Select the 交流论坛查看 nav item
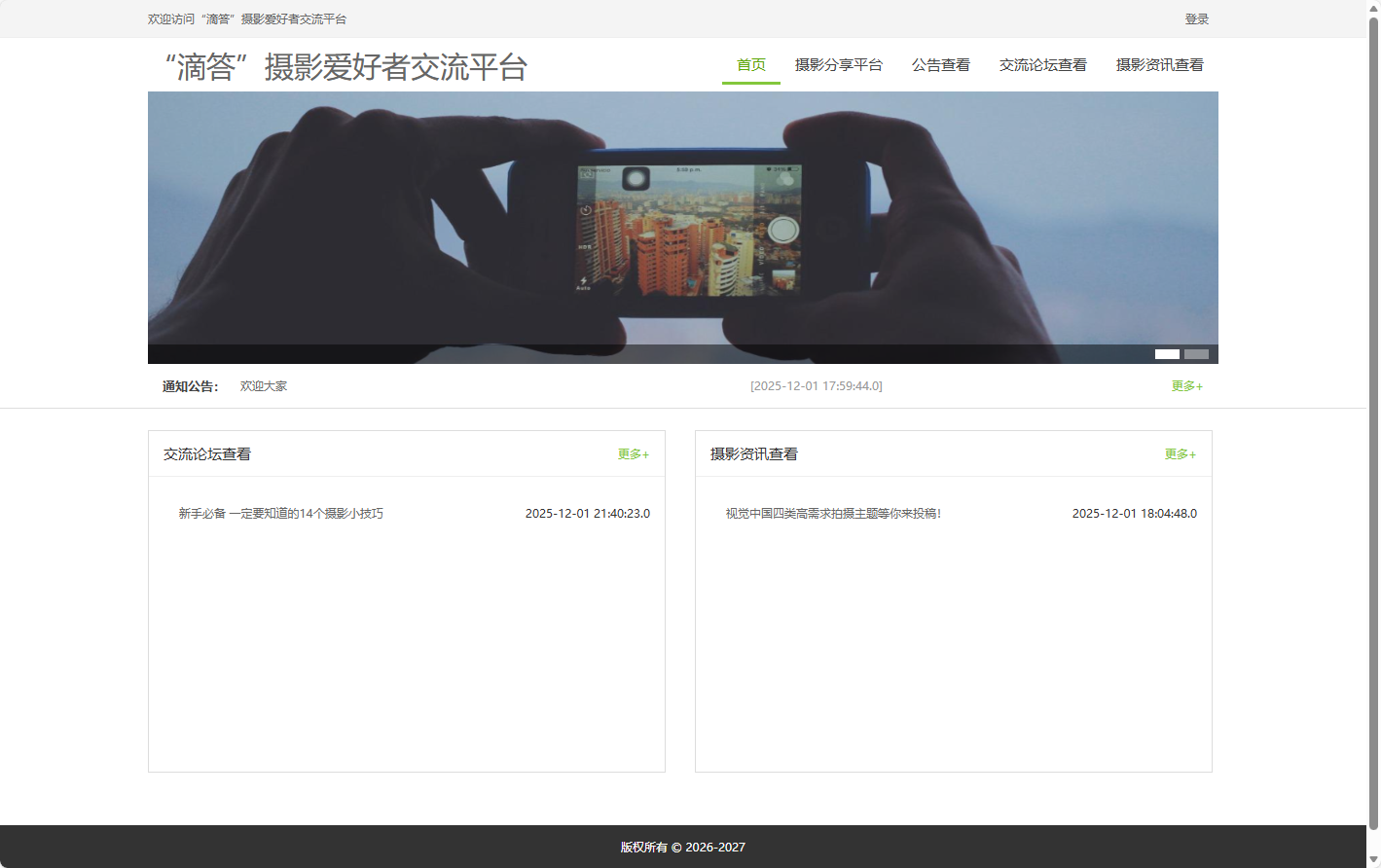This screenshot has height=868, width=1381. pos(1042,65)
